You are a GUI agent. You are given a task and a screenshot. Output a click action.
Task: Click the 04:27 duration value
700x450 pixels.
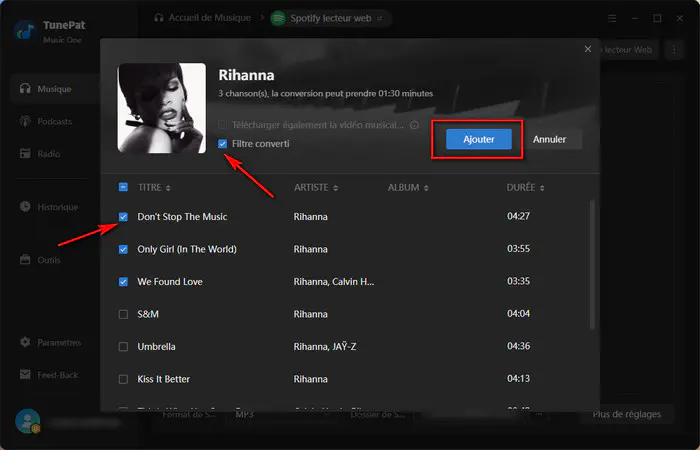click(x=518, y=216)
